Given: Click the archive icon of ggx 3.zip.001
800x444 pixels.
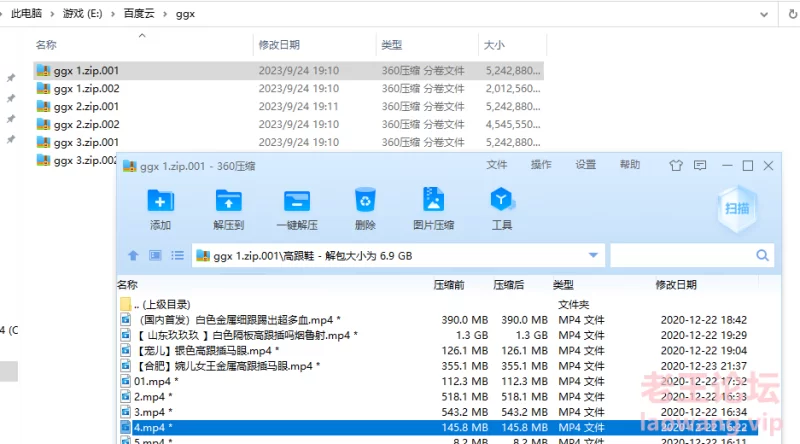Looking at the screenshot, I should point(43,142).
